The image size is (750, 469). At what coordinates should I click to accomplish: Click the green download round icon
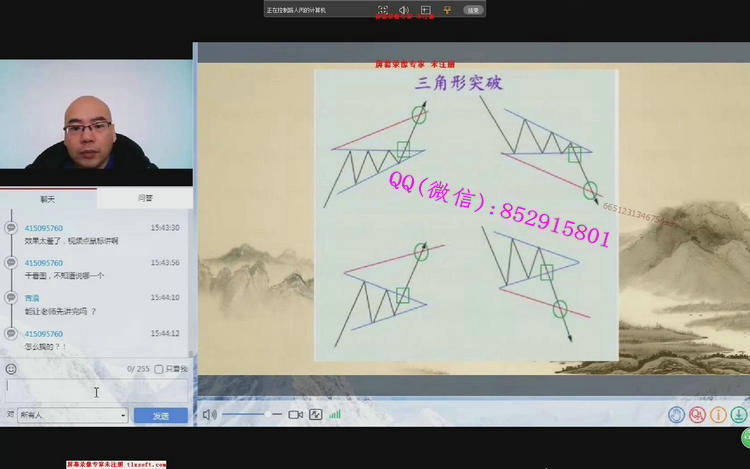tap(740, 414)
